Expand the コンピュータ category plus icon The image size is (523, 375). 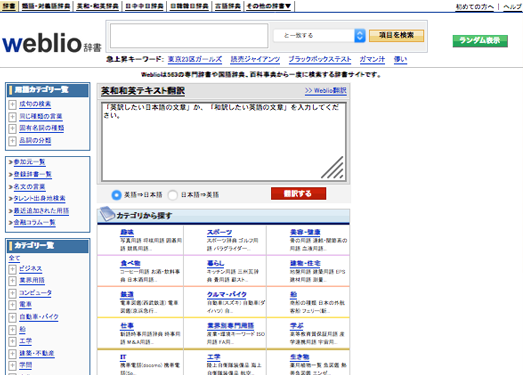[x=12, y=294]
